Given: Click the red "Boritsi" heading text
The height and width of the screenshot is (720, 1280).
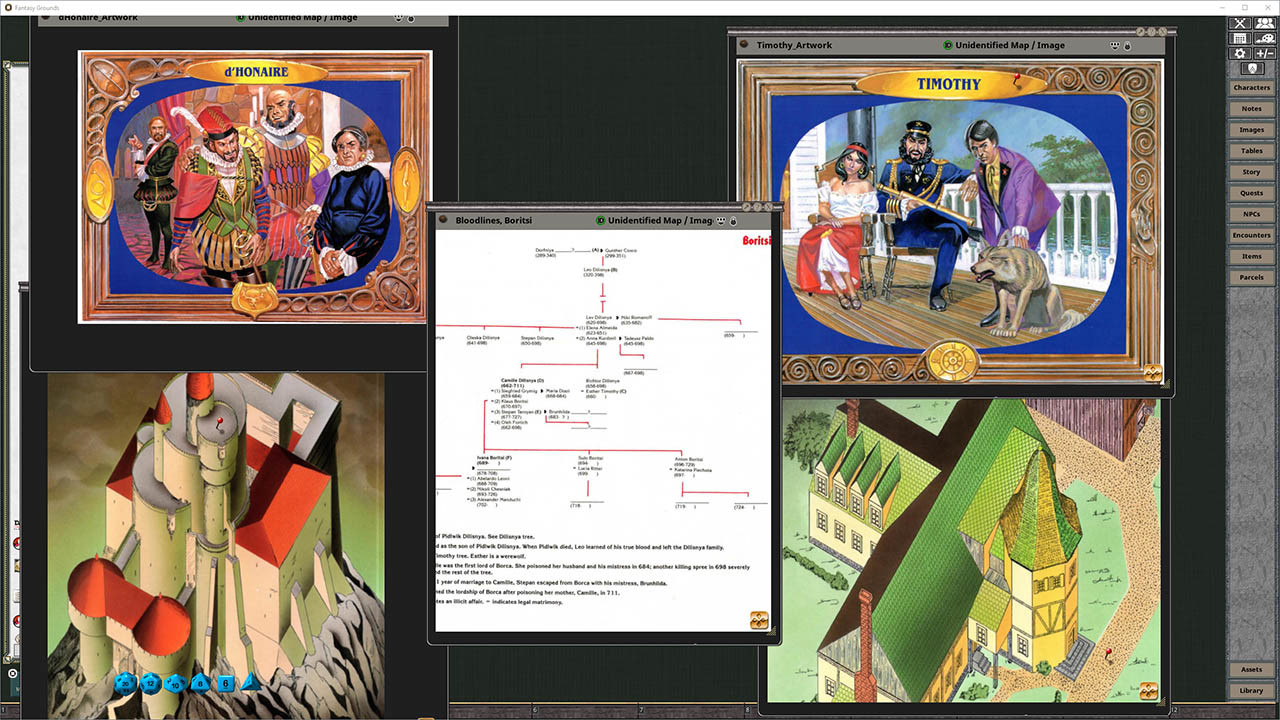Looking at the screenshot, I should click(756, 240).
